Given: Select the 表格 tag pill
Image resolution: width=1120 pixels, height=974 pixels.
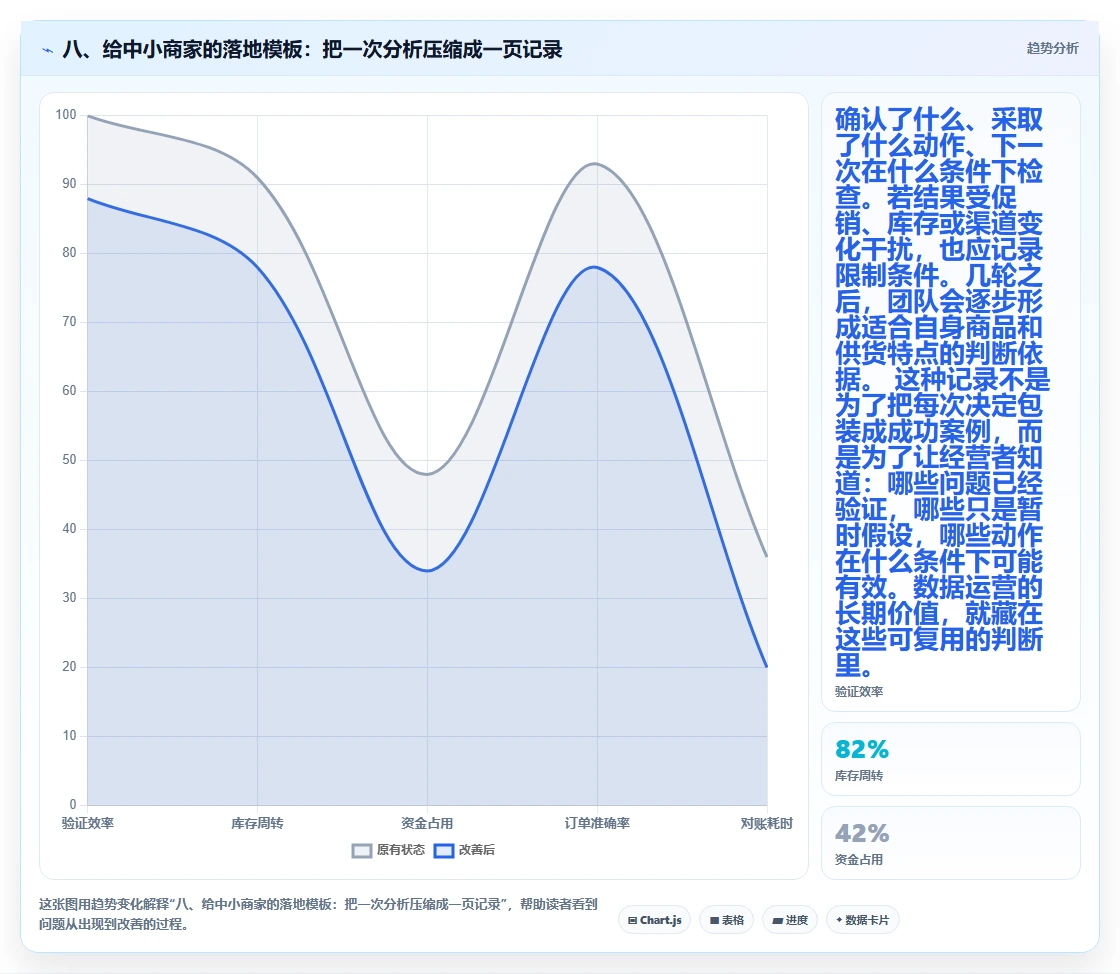Looking at the screenshot, I should pos(726,920).
